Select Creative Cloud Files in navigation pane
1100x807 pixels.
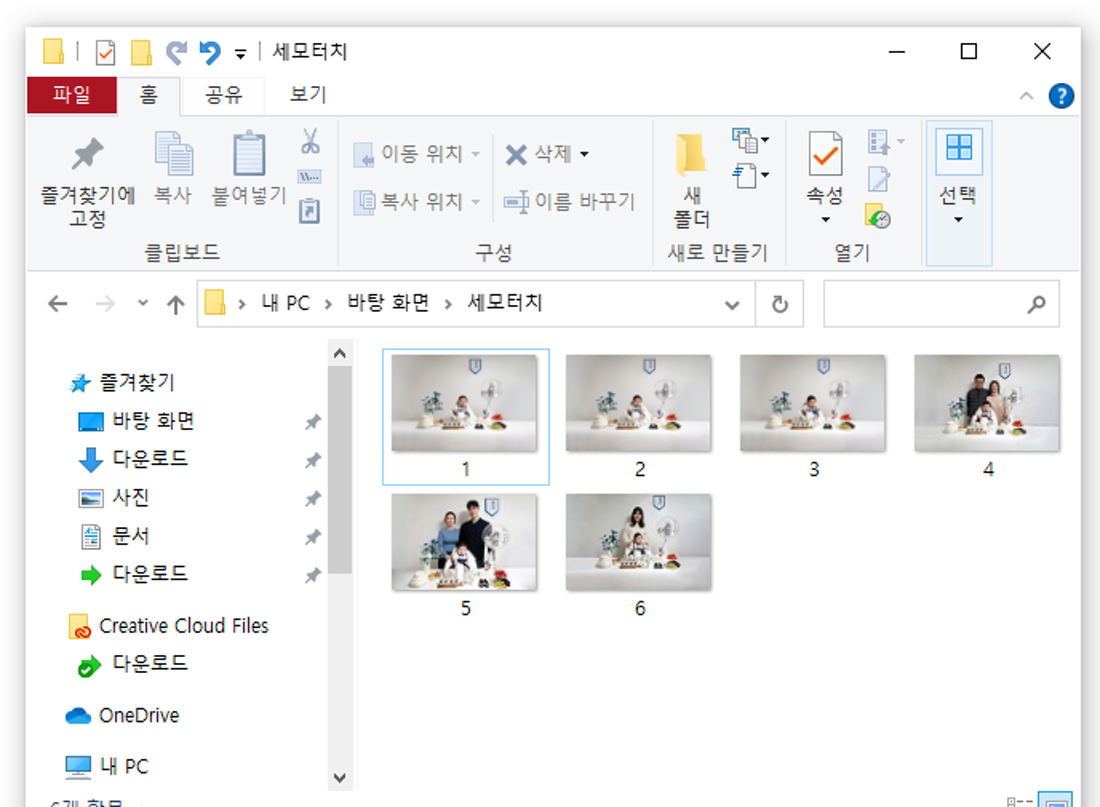(x=184, y=626)
